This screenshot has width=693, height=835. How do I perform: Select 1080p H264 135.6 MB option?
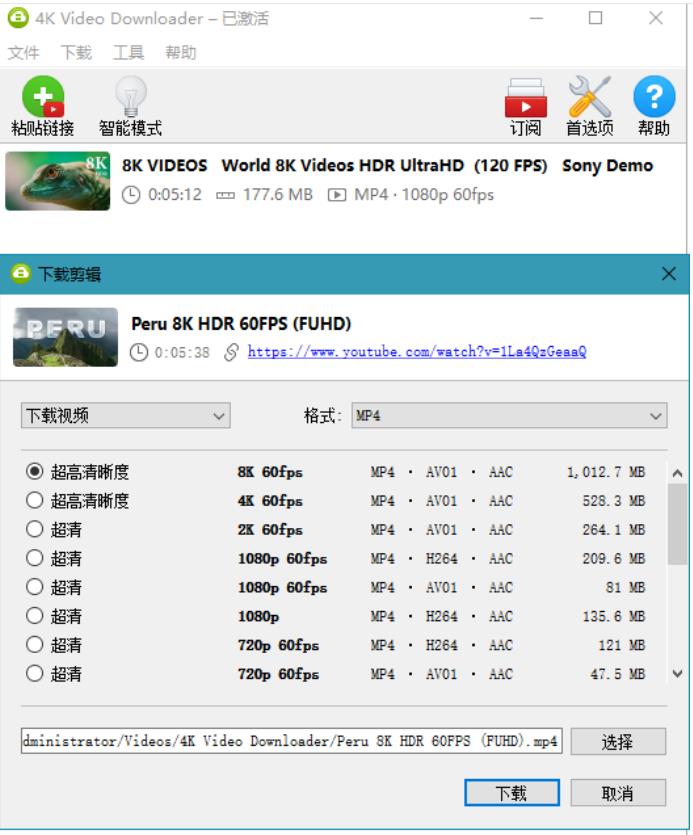coord(34,616)
